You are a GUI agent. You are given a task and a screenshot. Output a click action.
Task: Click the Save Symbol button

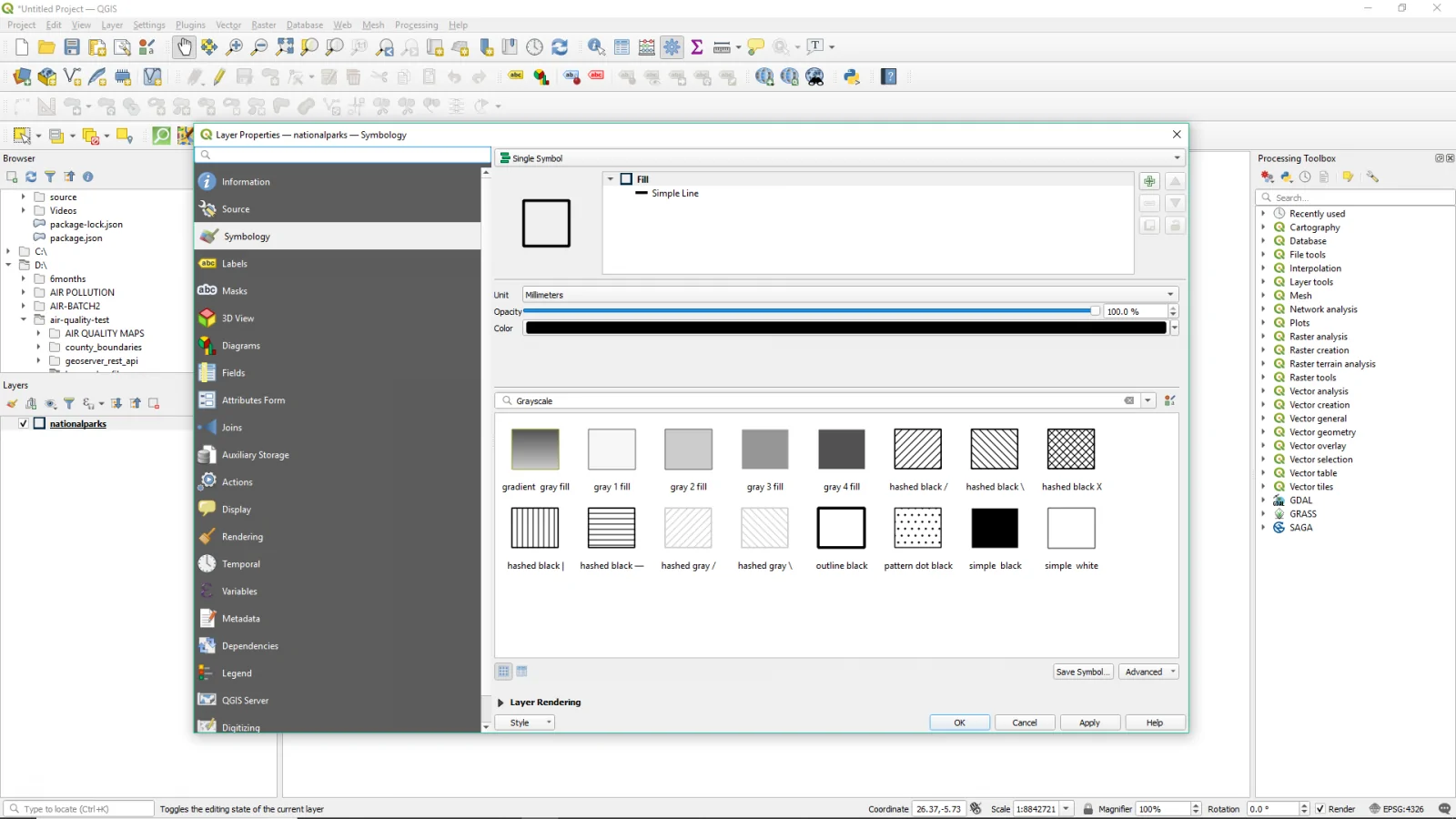(x=1082, y=672)
